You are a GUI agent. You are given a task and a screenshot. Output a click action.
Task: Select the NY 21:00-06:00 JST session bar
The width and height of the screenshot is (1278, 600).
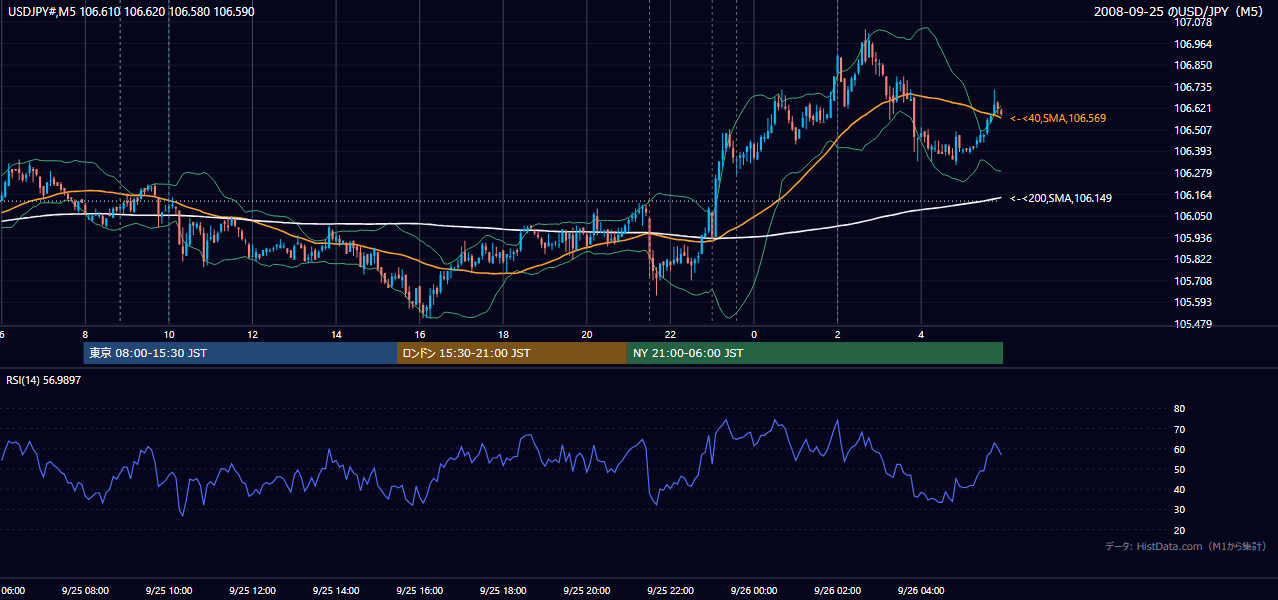pos(815,353)
